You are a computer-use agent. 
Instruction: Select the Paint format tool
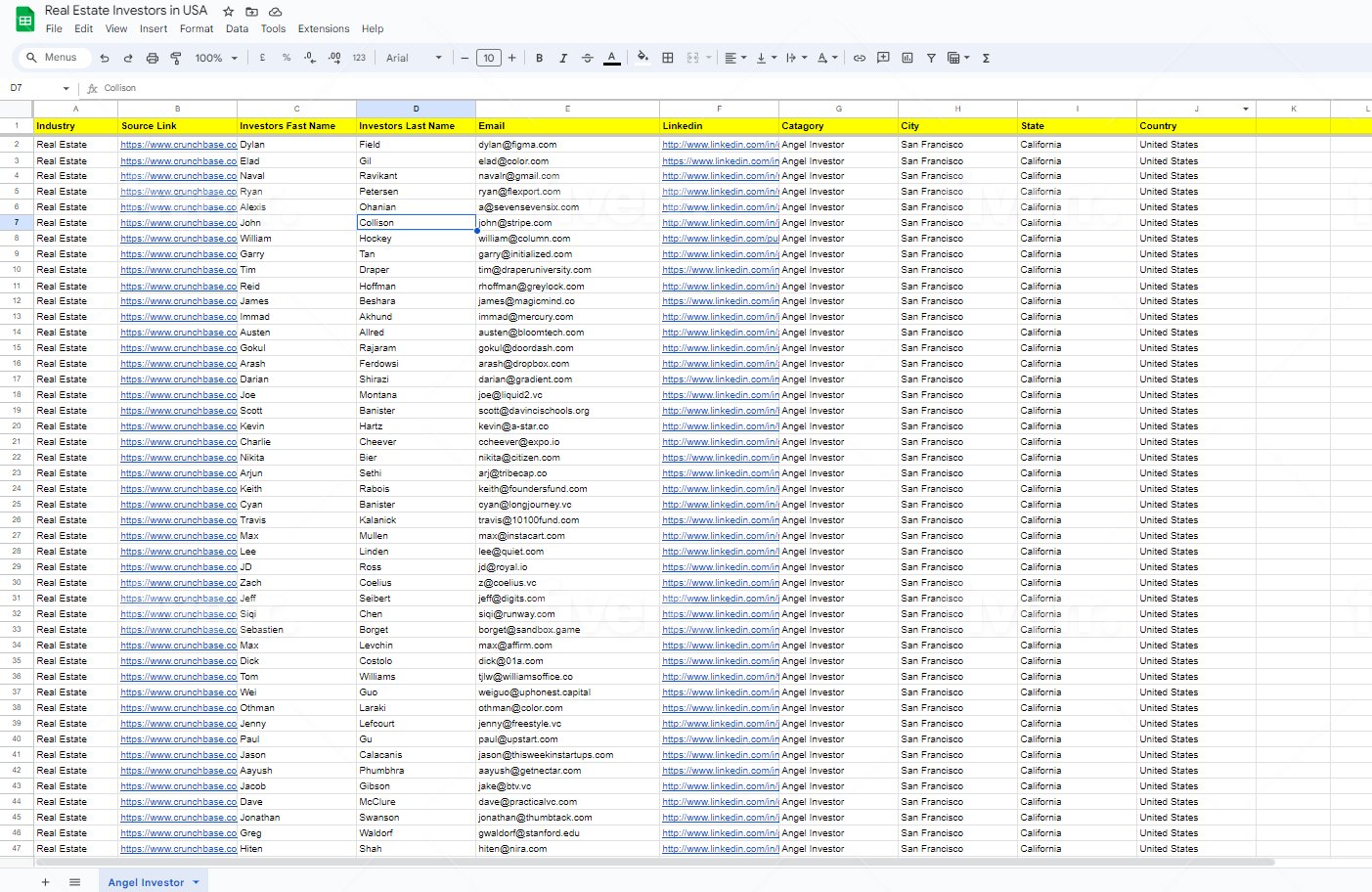(176, 58)
